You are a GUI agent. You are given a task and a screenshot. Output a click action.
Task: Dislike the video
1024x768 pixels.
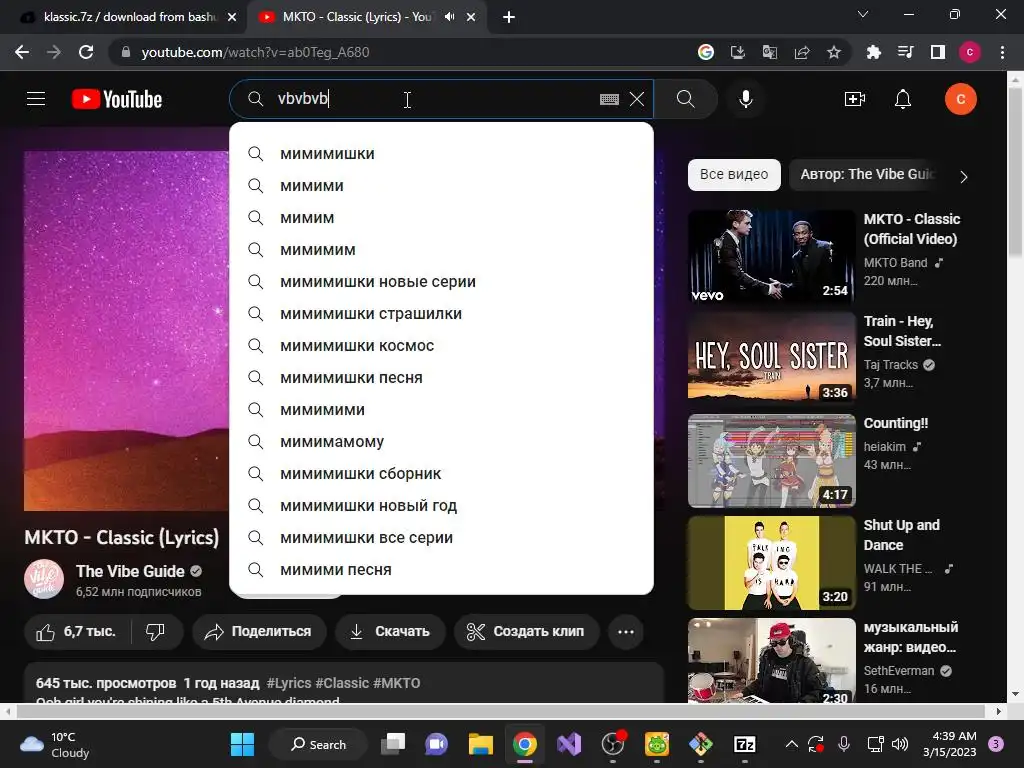pyautogui.click(x=155, y=632)
